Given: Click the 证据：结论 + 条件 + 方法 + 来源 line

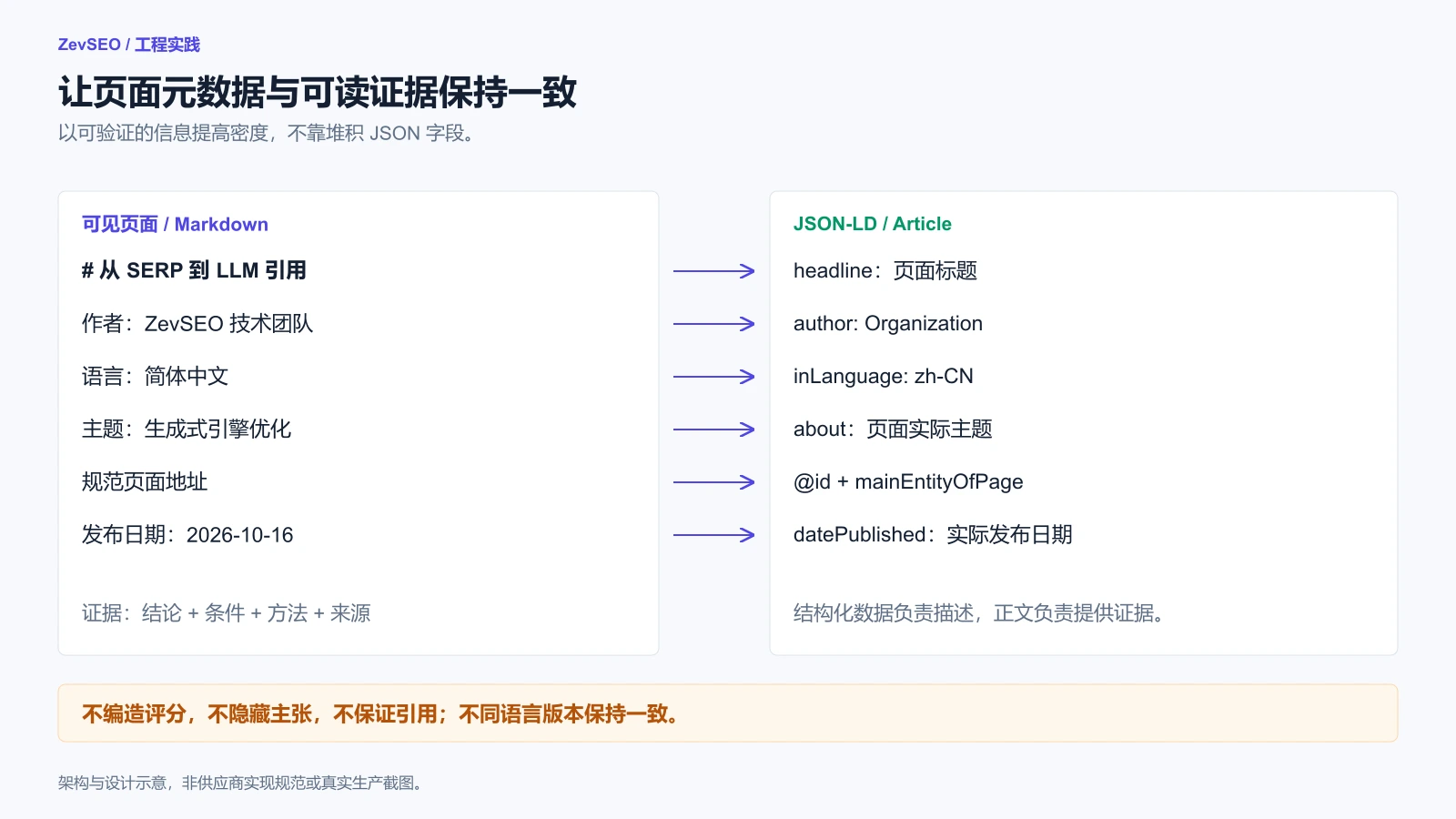Looking at the screenshot, I should point(227,612).
